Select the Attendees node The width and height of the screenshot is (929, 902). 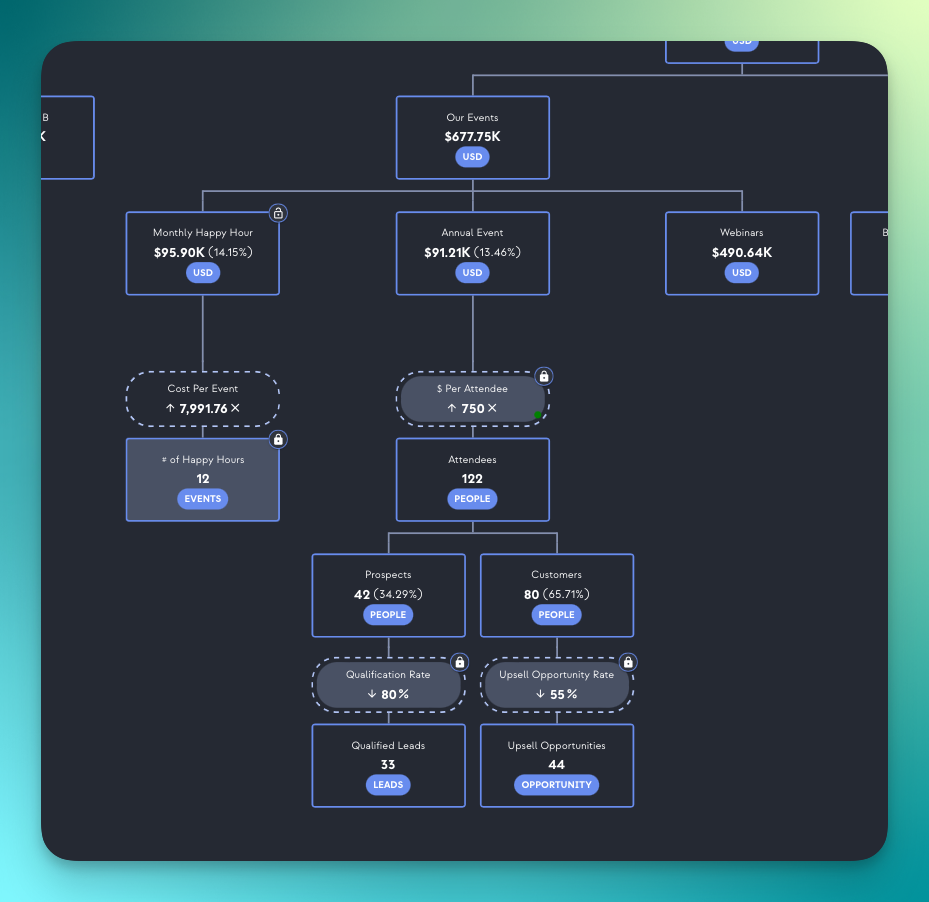tap(472, 479)
